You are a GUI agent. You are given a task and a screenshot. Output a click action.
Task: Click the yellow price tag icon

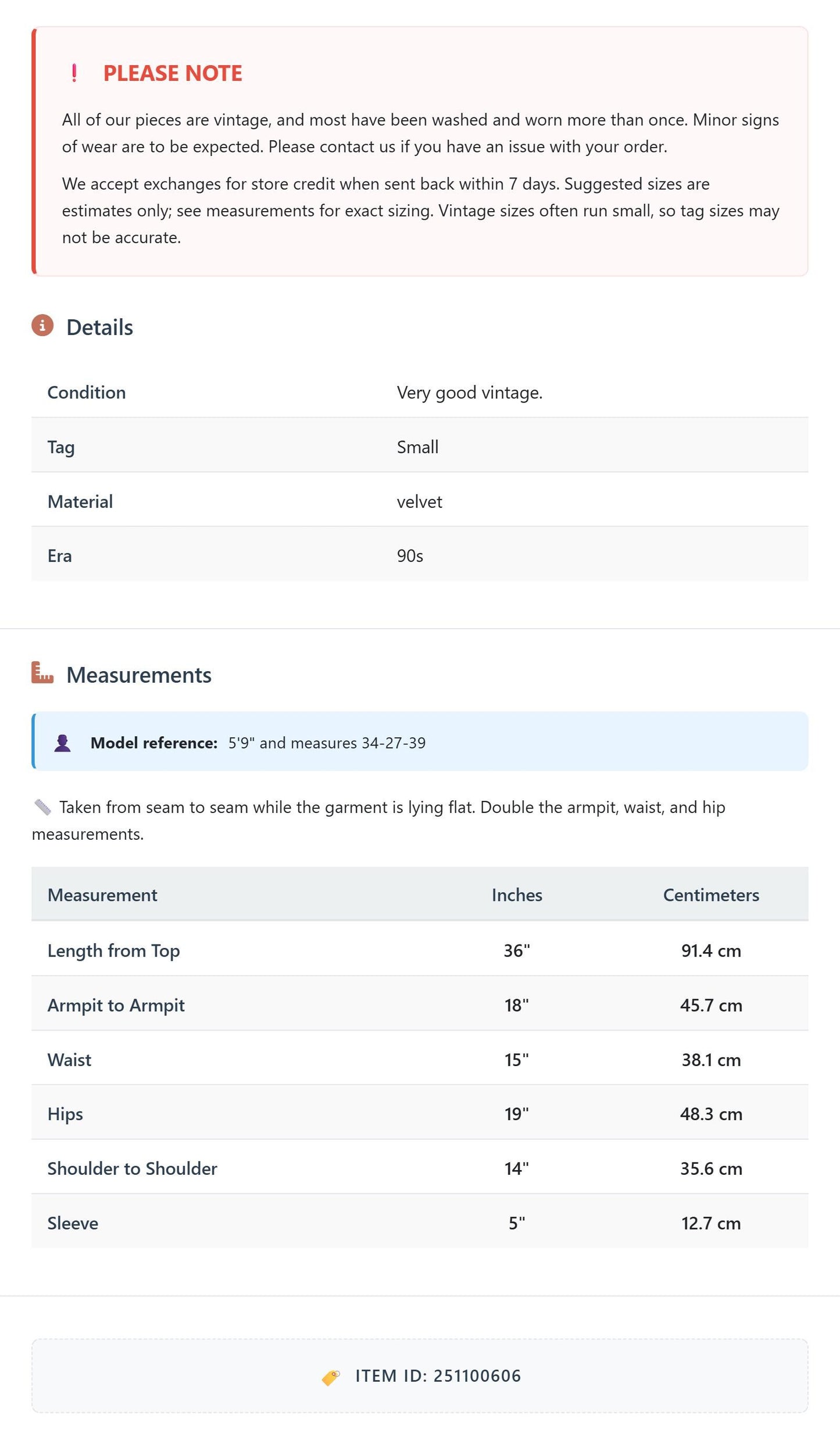331,1377
